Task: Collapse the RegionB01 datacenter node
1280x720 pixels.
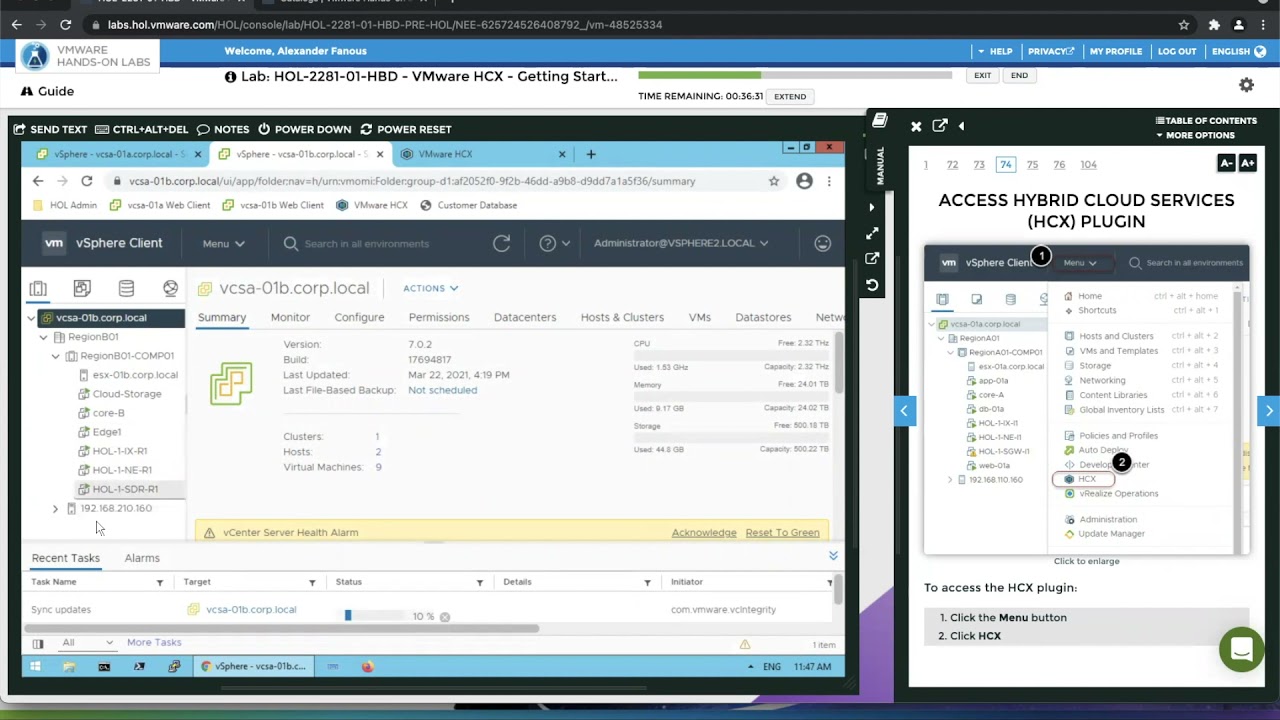Action: coord(43,337)
